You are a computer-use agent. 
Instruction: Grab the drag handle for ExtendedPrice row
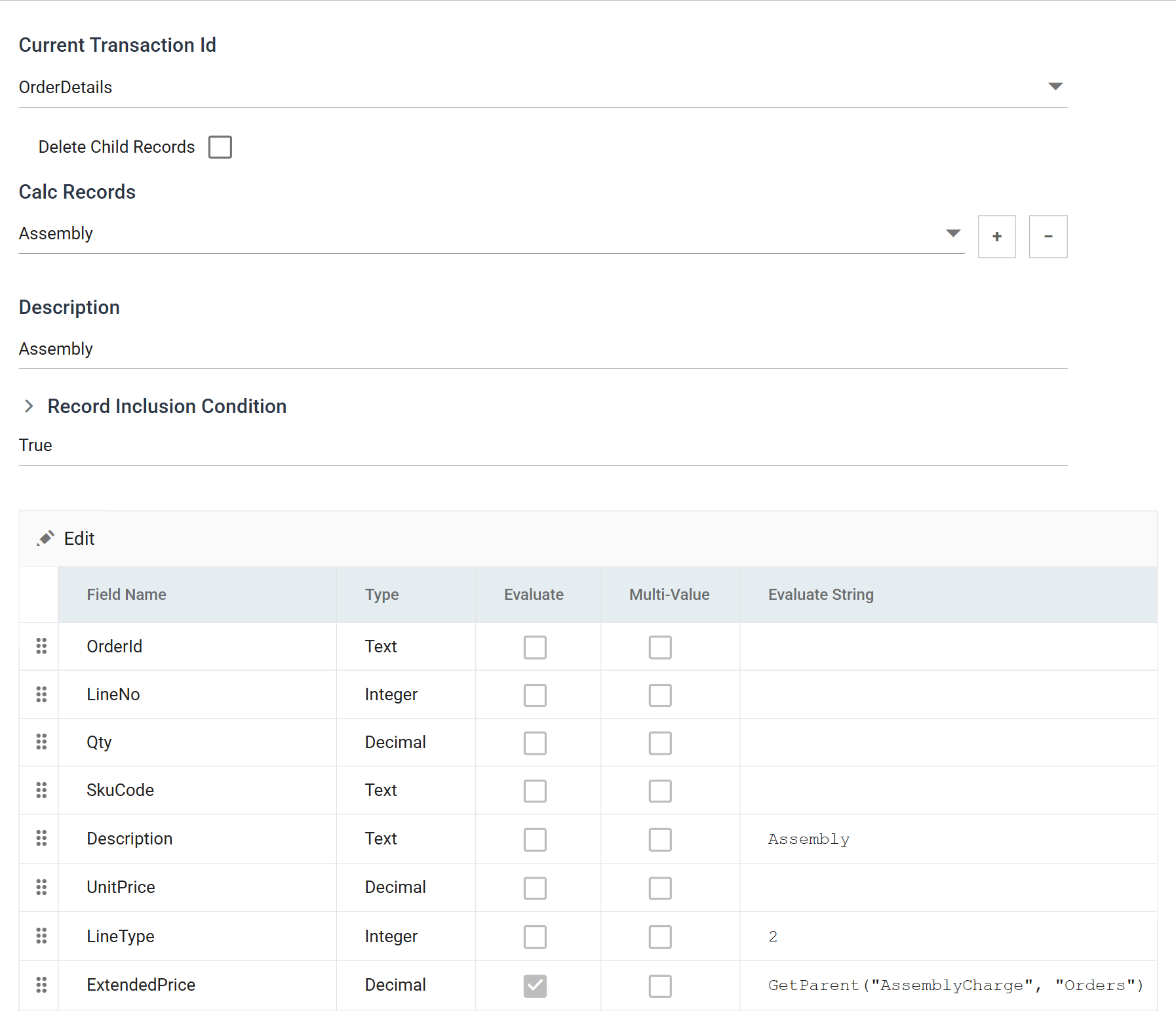pyautogui.click(x=41, y=985)
